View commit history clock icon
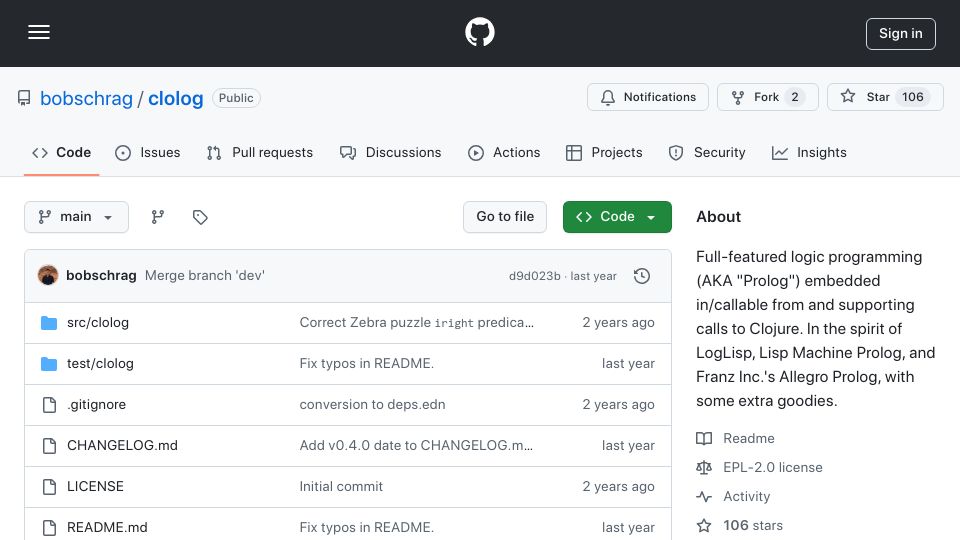The width and height of the screenshot is (960, 540). click(x=642, y=276)
